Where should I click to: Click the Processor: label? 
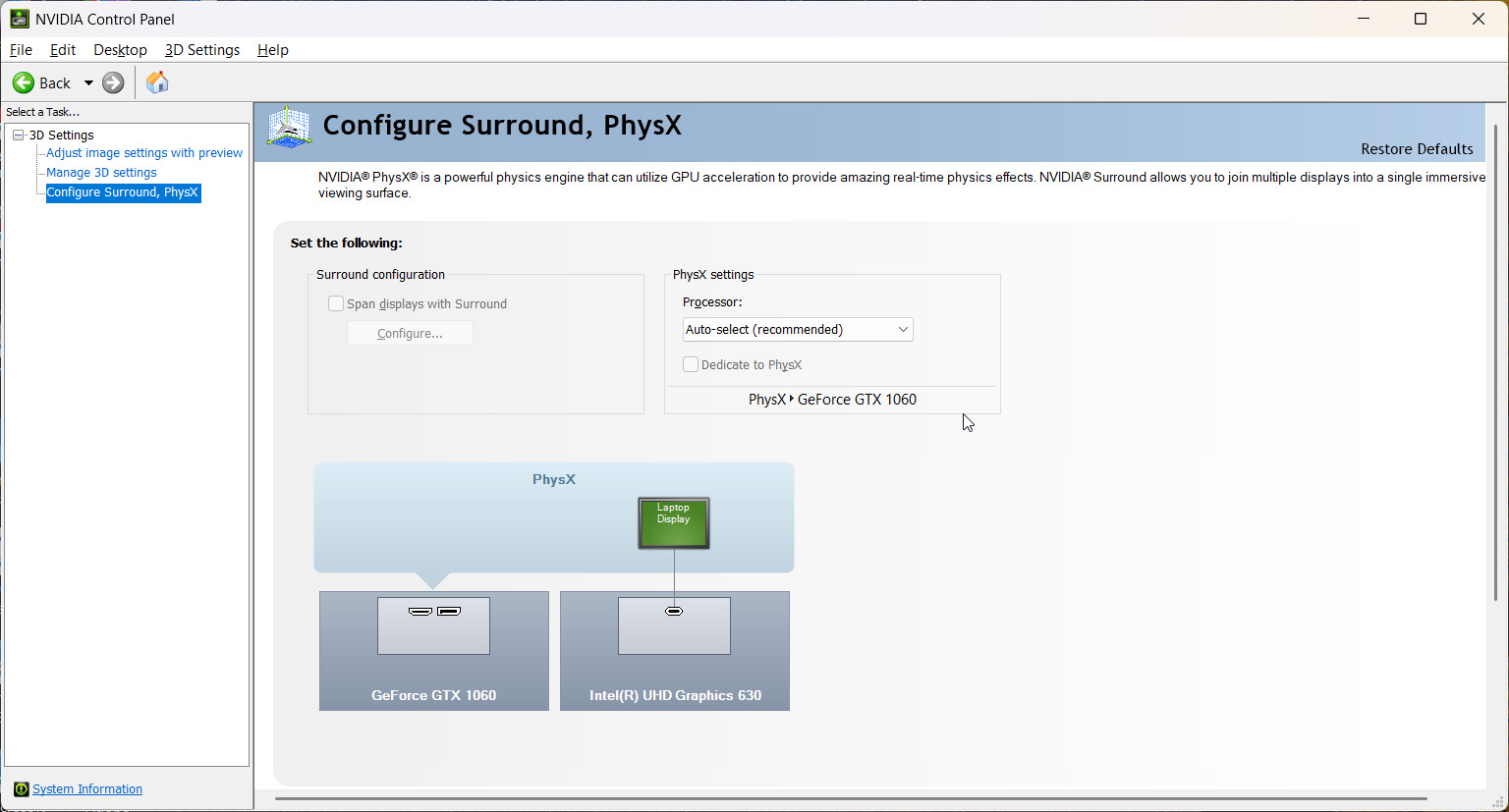(x=712, y=302)
